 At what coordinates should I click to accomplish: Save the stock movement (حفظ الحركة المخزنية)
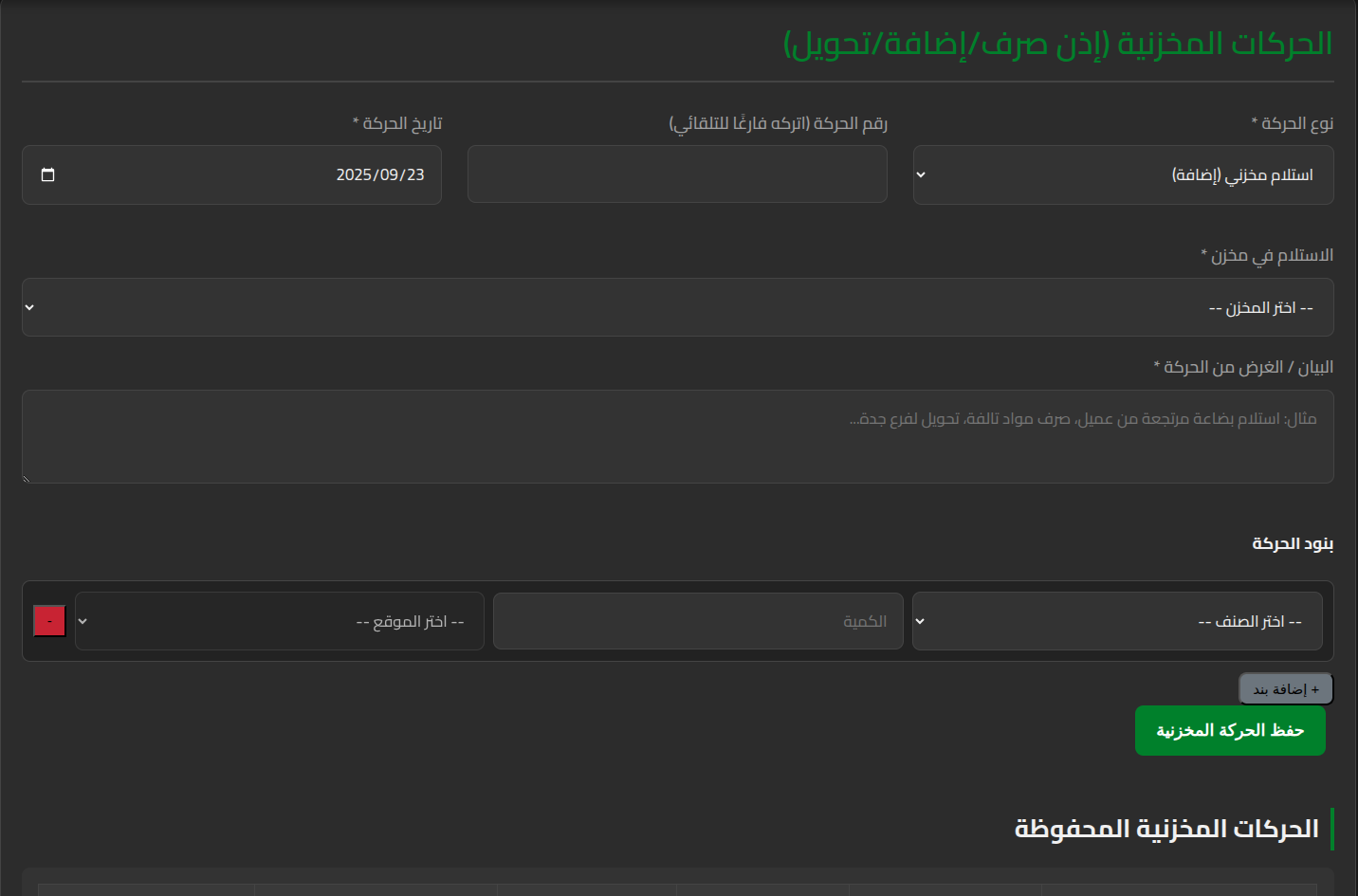1230,730
